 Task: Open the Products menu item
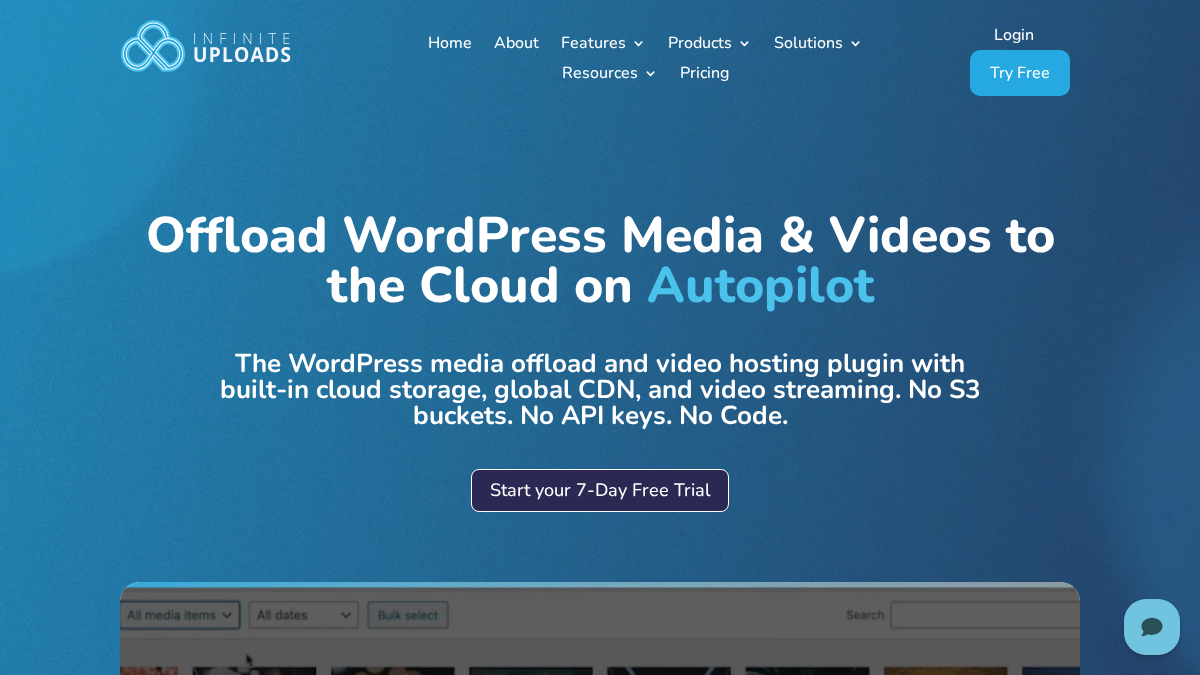point(700,43)
